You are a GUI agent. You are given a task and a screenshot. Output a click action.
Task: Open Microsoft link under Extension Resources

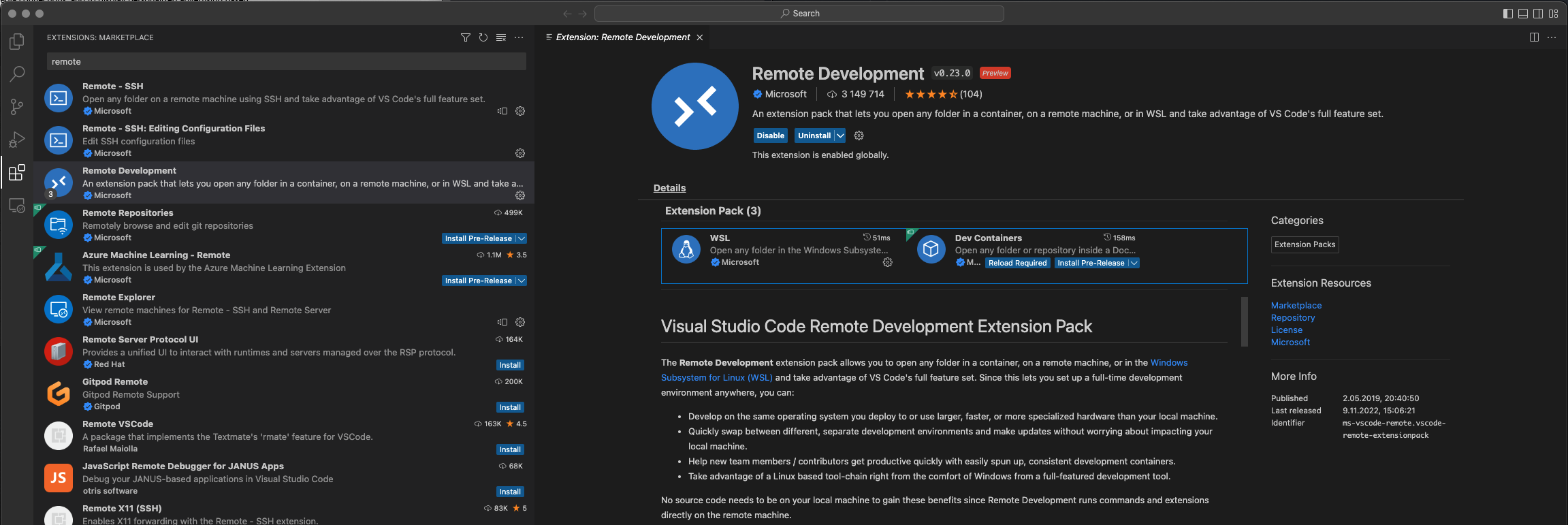click(1290, 343)
